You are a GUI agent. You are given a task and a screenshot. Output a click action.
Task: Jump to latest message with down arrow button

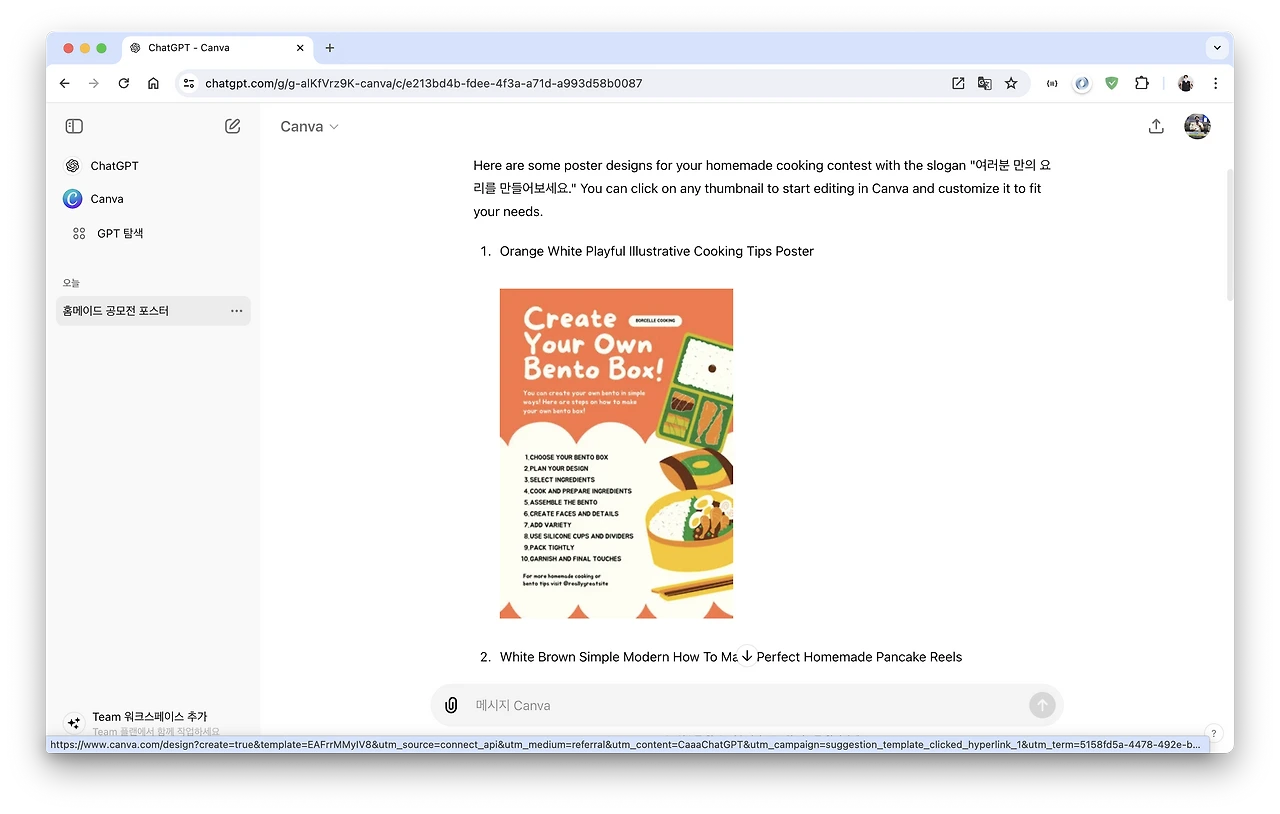click(747, 656)
